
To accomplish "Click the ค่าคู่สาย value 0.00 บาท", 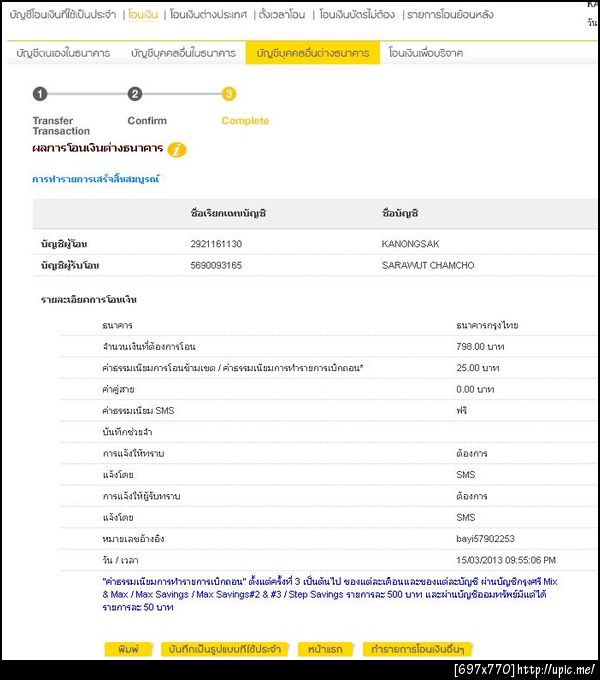I will [475, 389].
